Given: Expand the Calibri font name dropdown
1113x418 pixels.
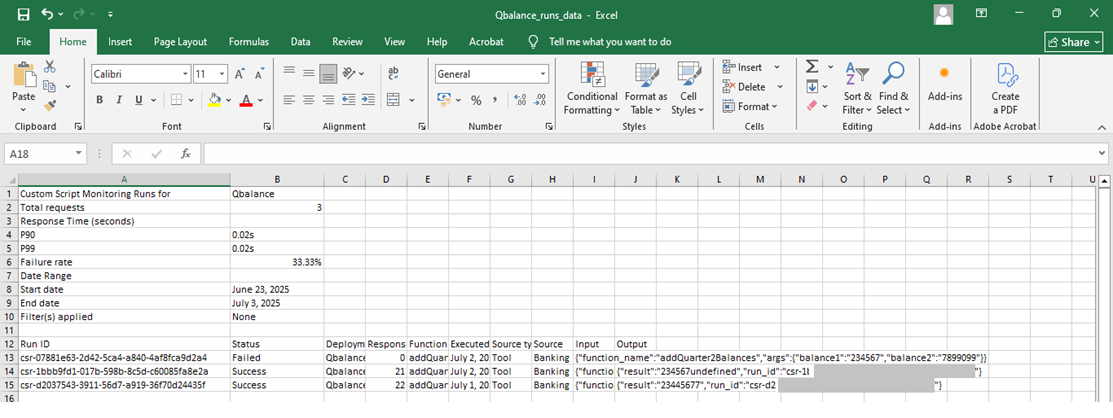Looking at the screenshot, I should pyautogui.click(x=185, y=74).
